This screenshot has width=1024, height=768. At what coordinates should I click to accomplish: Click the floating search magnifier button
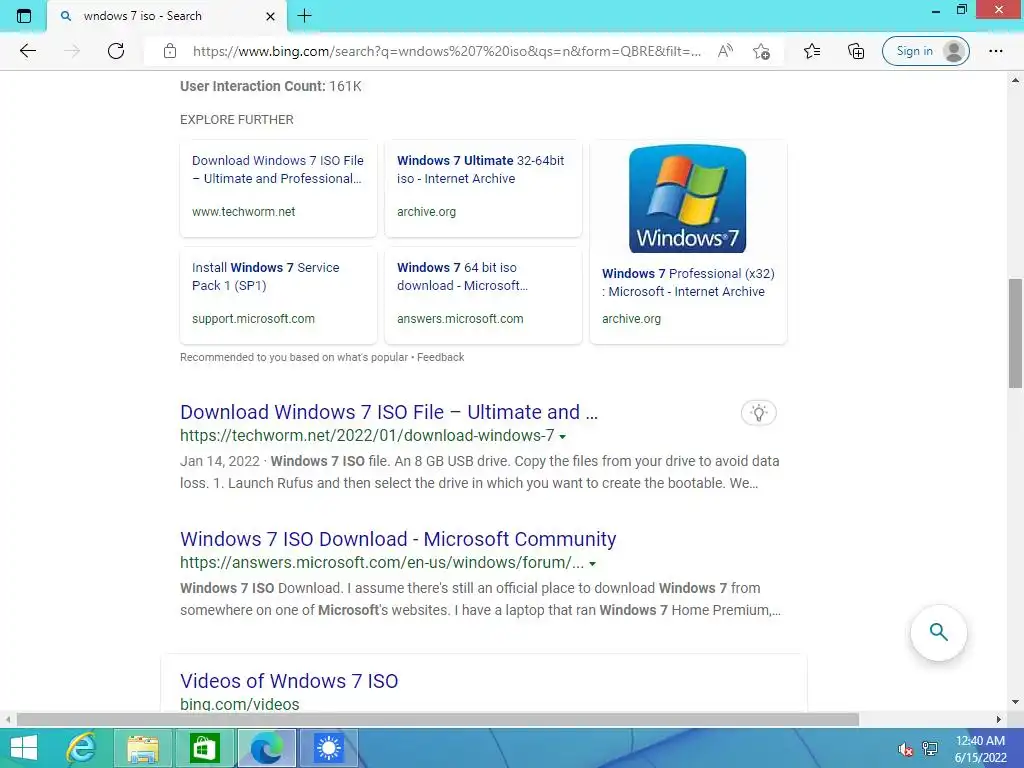(x=938, y=632)
